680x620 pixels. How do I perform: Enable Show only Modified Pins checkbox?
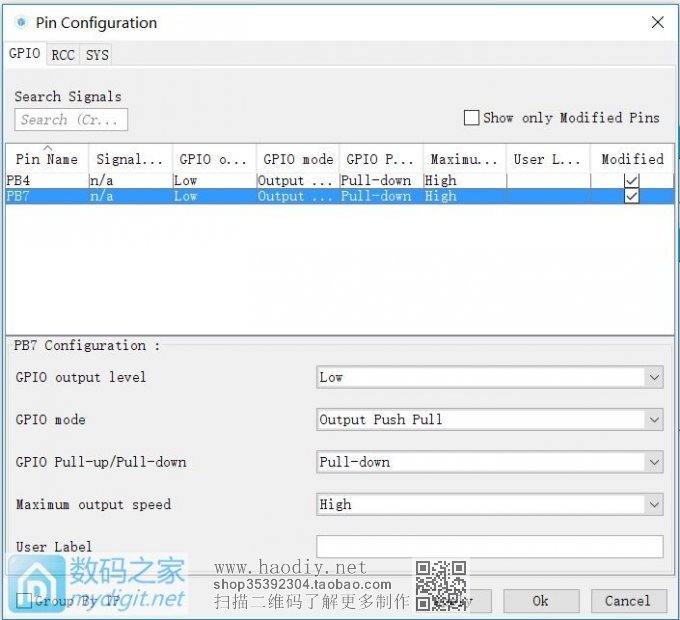pos(472,118)
